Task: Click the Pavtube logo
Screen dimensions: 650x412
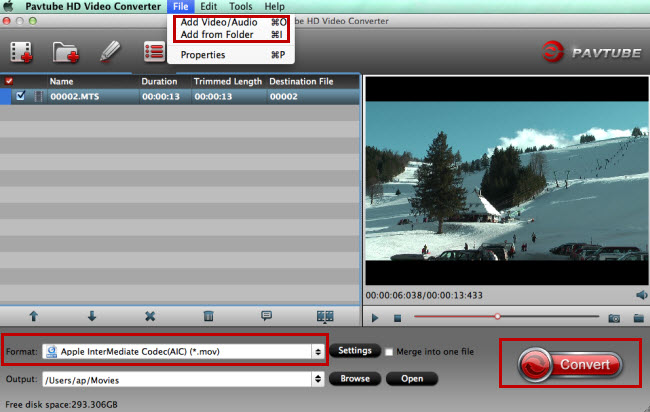Action: click(592, 52)
